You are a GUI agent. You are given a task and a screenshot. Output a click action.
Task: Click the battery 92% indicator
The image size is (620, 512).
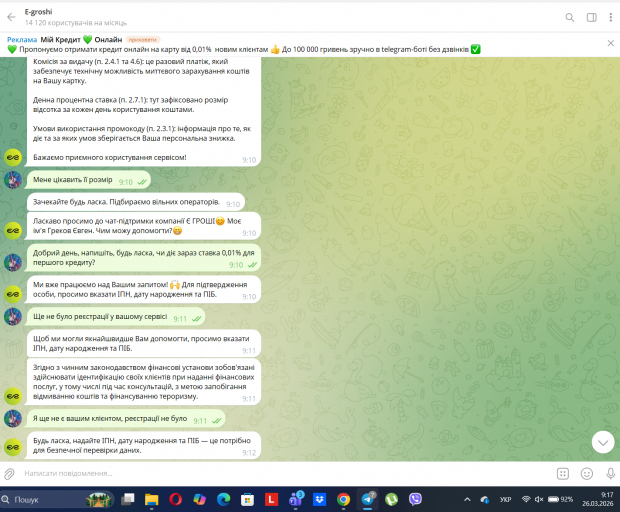tap(560, 499)
